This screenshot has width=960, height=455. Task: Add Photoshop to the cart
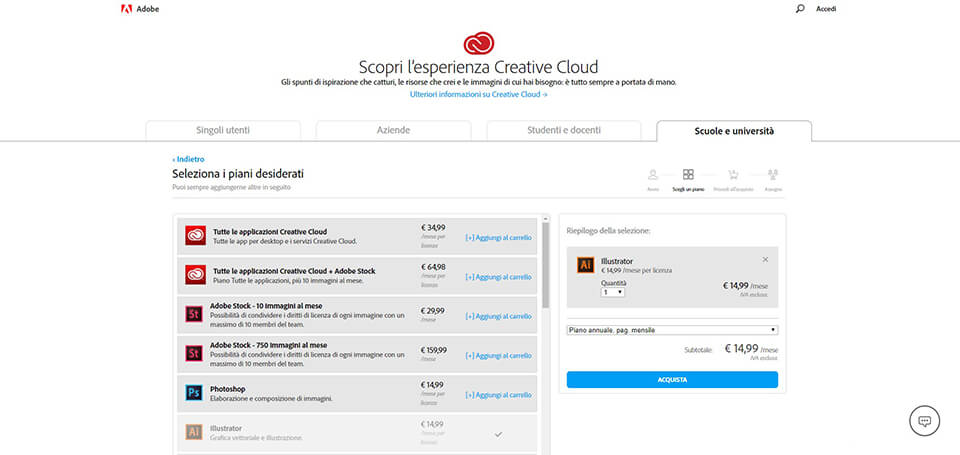[x=498, y=395]
